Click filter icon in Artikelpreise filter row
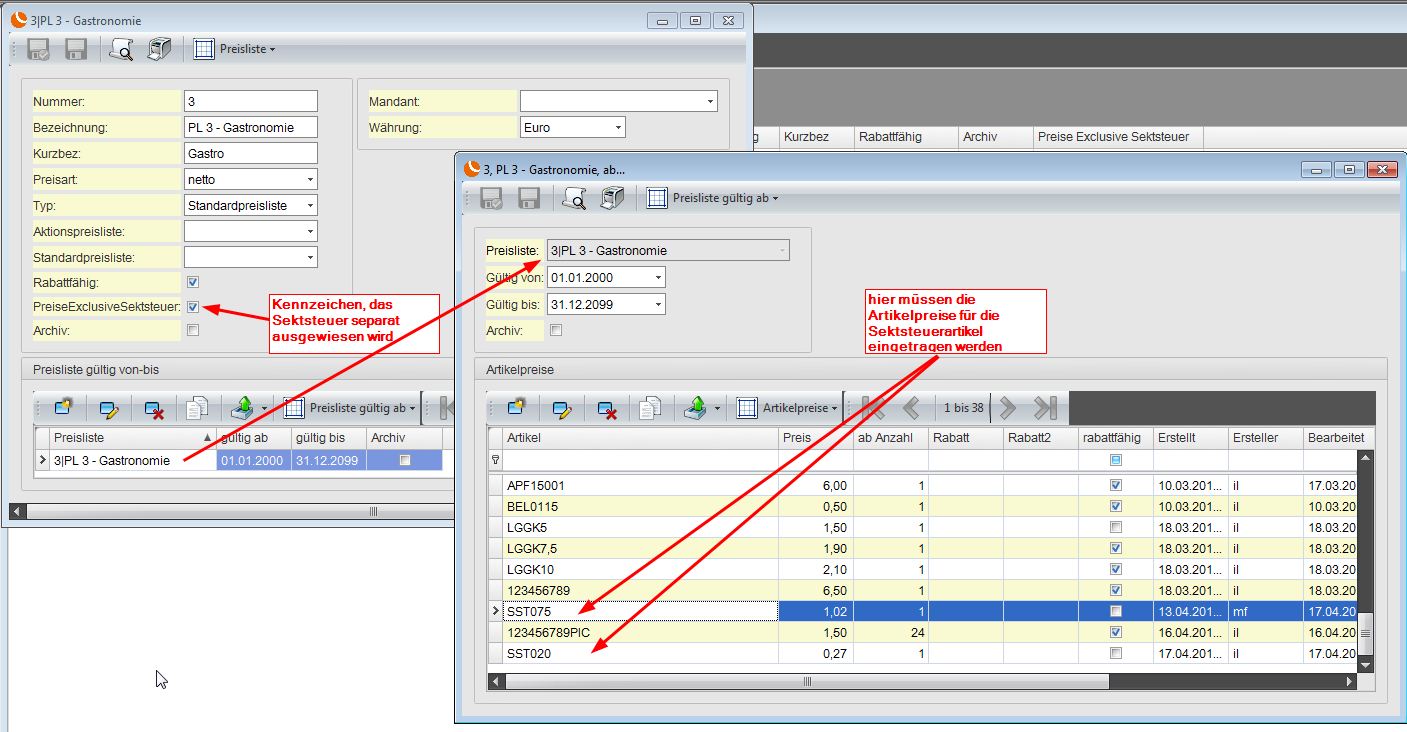The image size is (1407, 732). coord(494,460)
